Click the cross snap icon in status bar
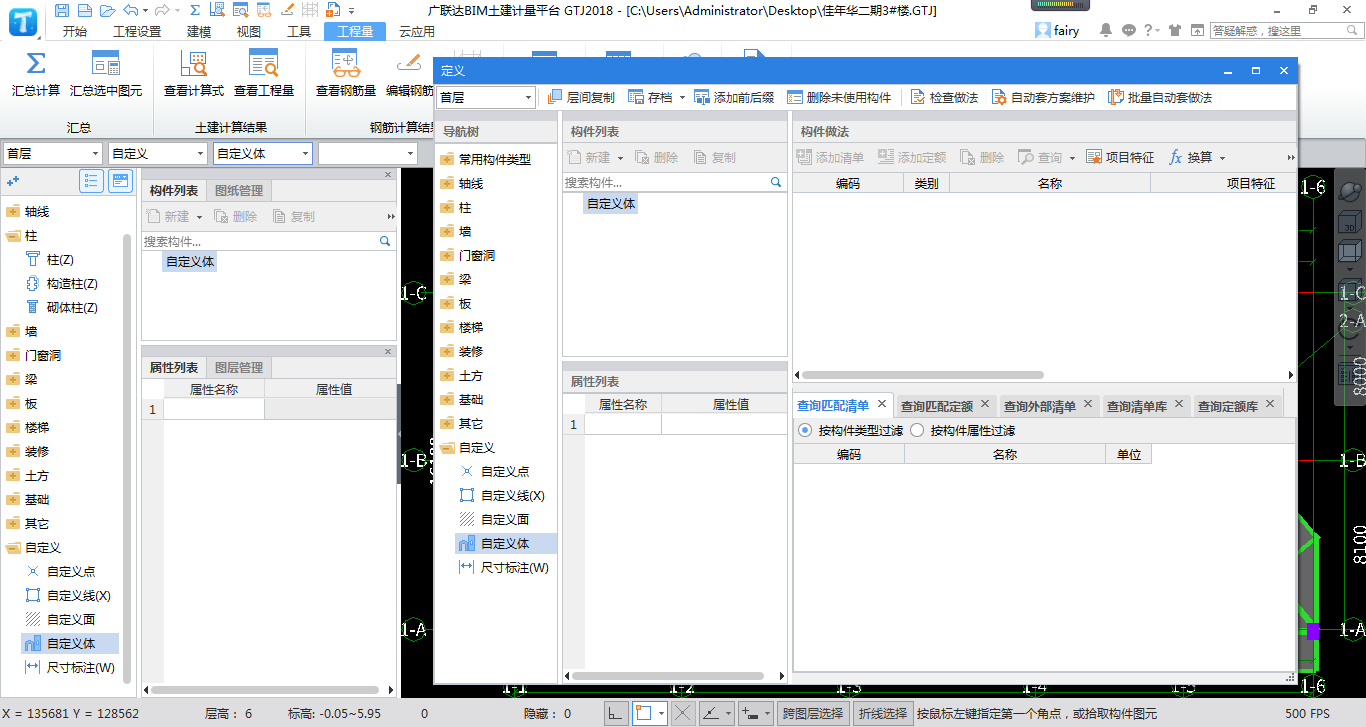Image resolution: width=1366 pixels, height=727 pixels. [x=683, y=713]
